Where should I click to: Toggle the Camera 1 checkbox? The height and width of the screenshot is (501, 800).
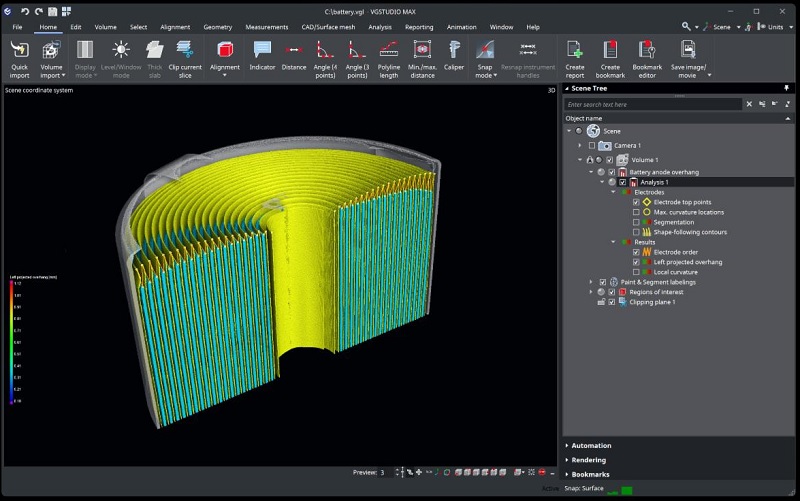[592, 145]
